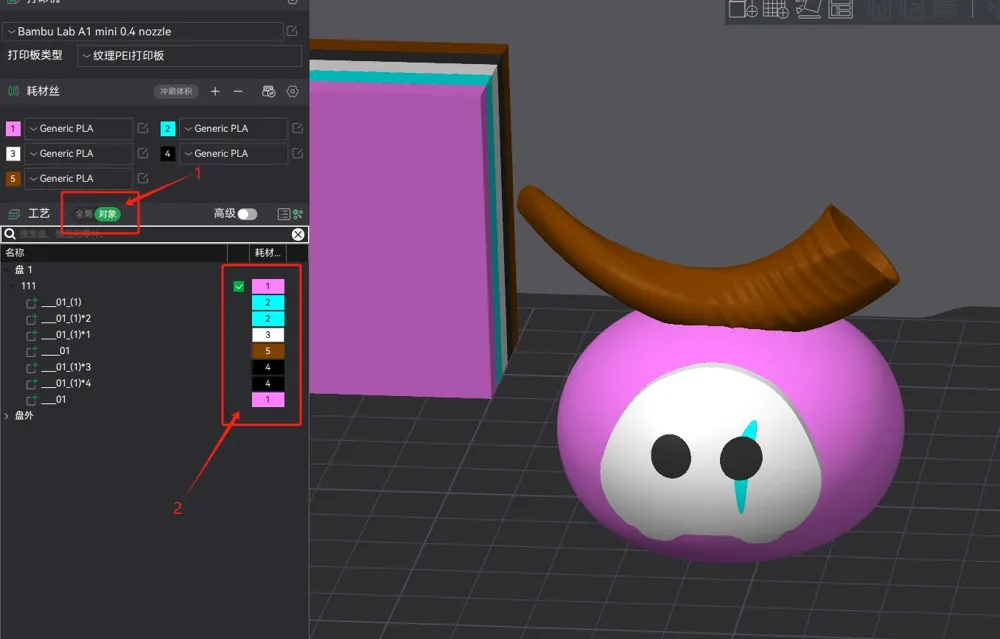
Task: Click brown filament cell 5 in list
Action: (268, 351)
